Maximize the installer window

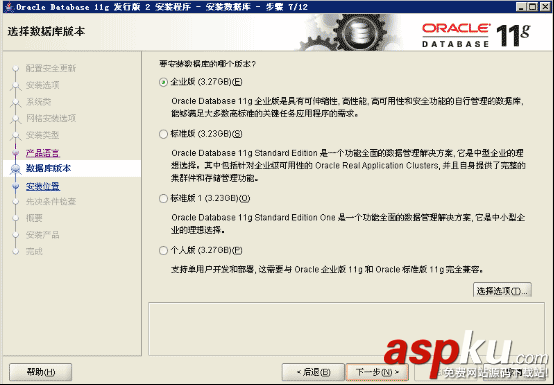pyautogui.click(x=533, y=7)
